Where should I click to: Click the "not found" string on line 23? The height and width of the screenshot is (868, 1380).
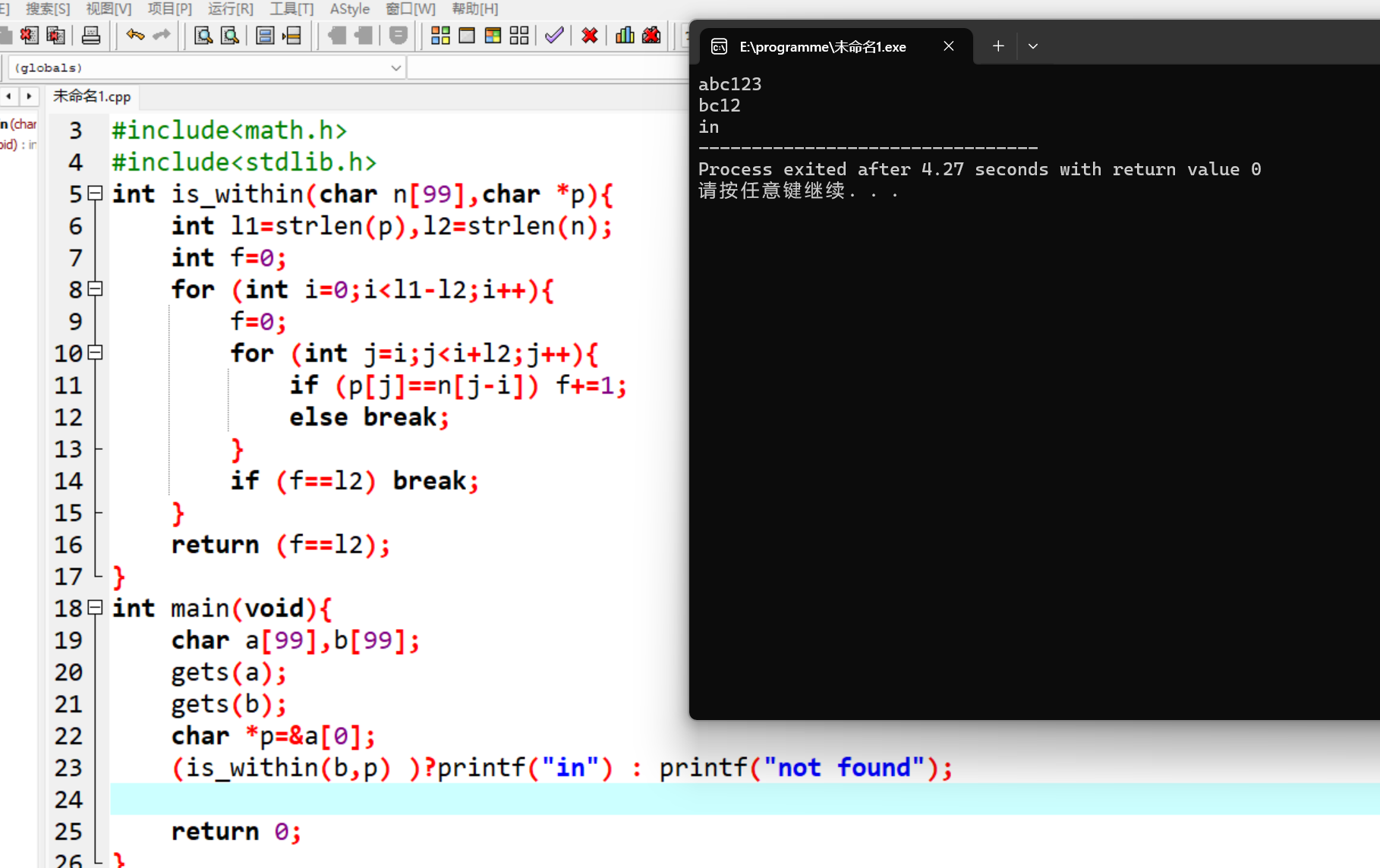point(844,767)
